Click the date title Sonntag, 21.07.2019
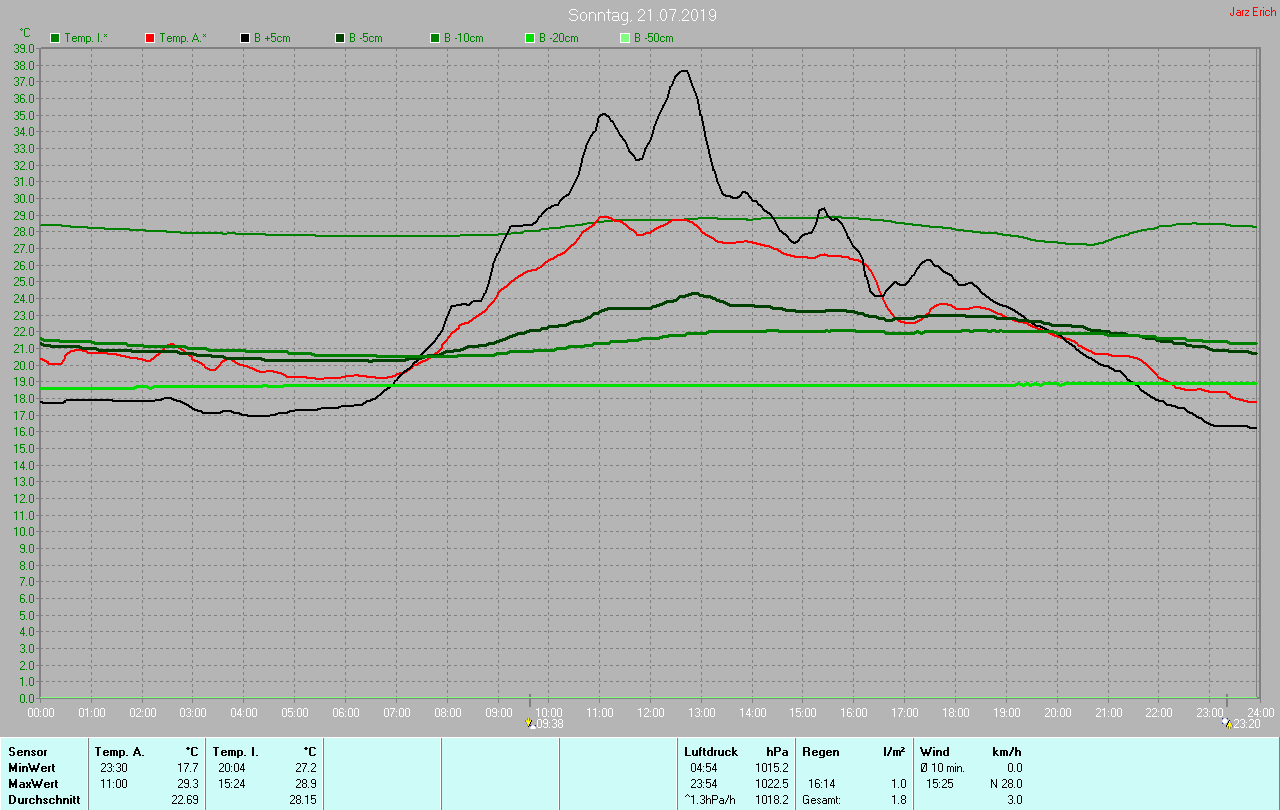The image size is (1280, 810). pyautogui.click(x=642, y=15)
